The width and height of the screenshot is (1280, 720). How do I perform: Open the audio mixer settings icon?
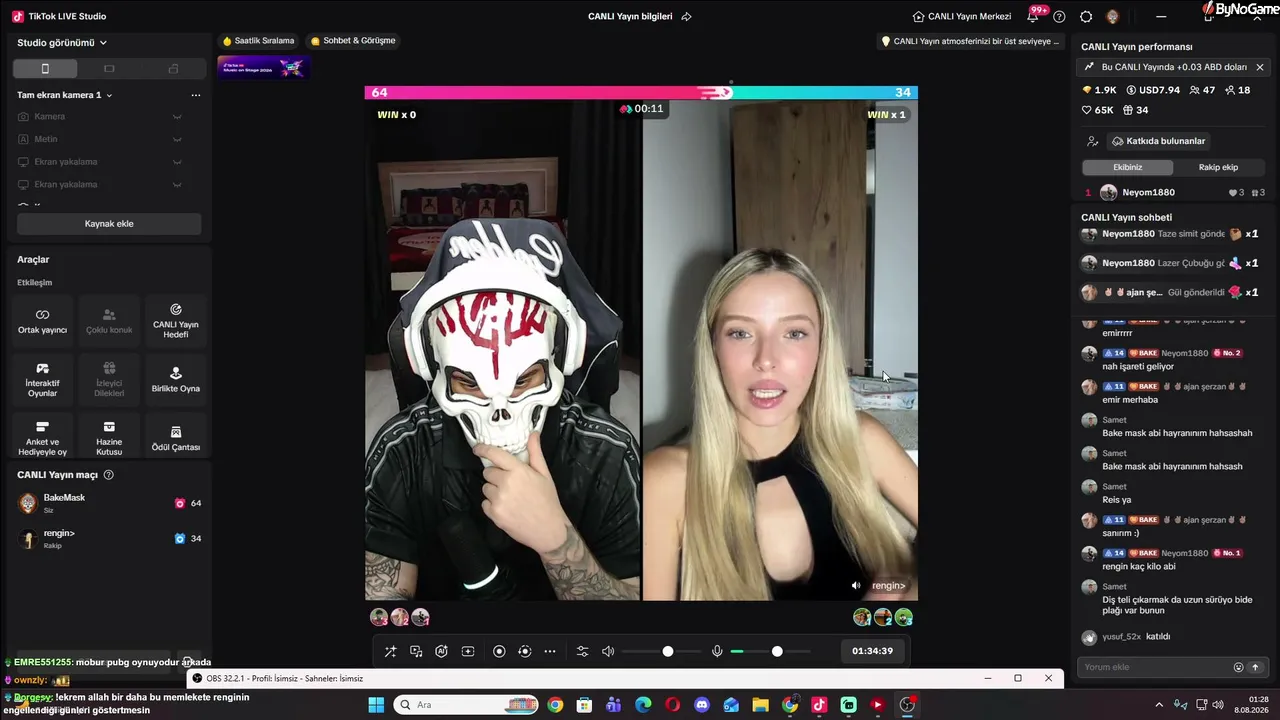pos(582,651)
